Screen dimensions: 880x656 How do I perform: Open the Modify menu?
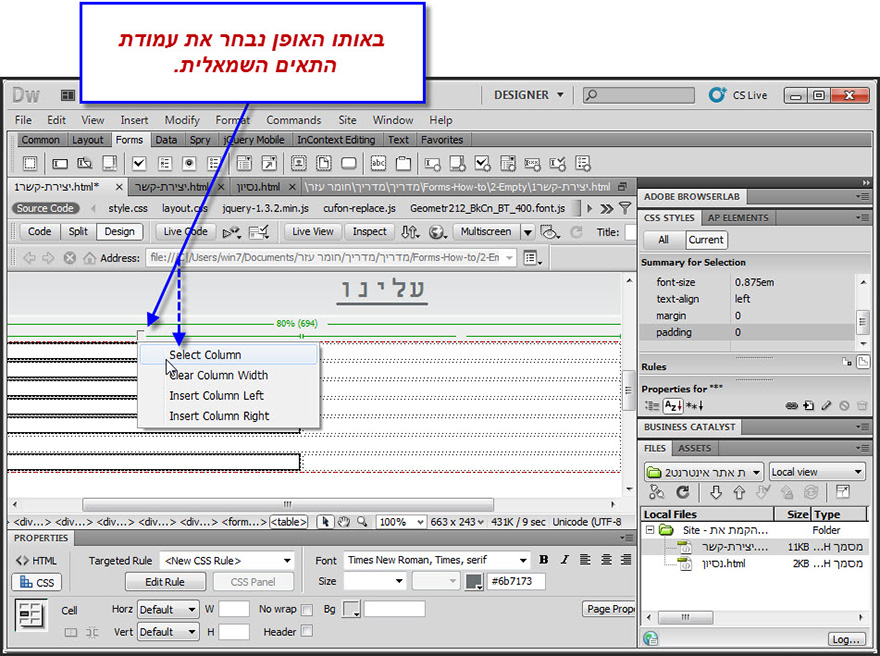click(182, 120)
